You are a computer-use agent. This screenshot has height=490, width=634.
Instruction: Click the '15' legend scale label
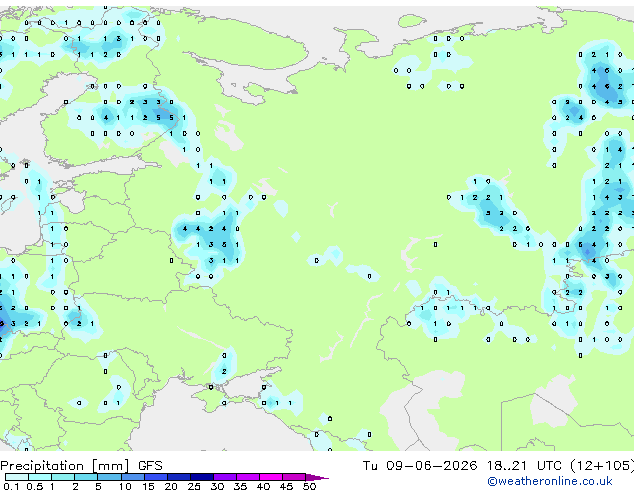click(148, 486)
